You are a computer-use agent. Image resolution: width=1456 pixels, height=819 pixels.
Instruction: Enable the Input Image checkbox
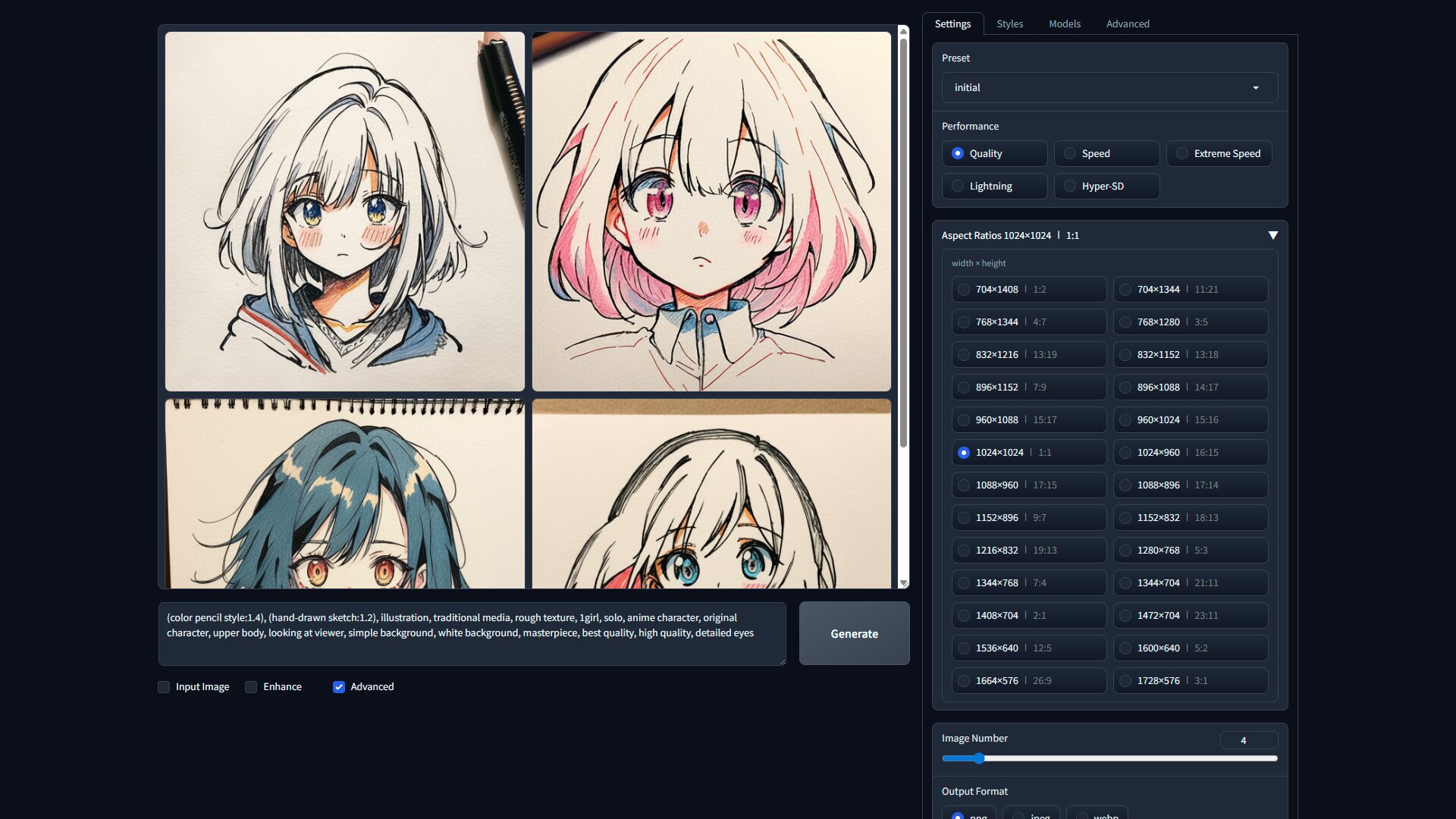164,687
